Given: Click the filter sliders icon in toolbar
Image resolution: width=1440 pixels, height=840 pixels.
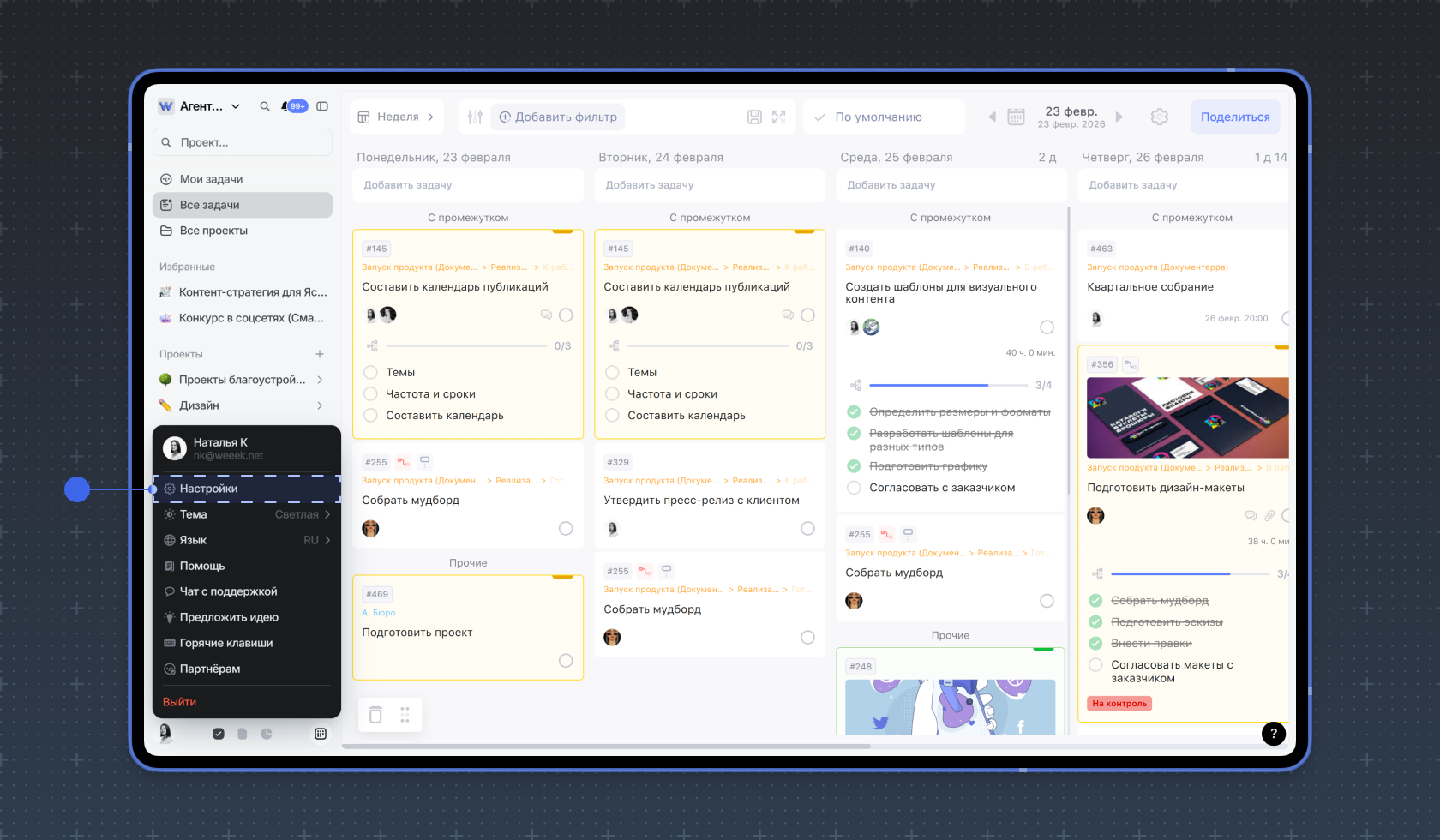Looking at the screenshot, I should 475,117.
